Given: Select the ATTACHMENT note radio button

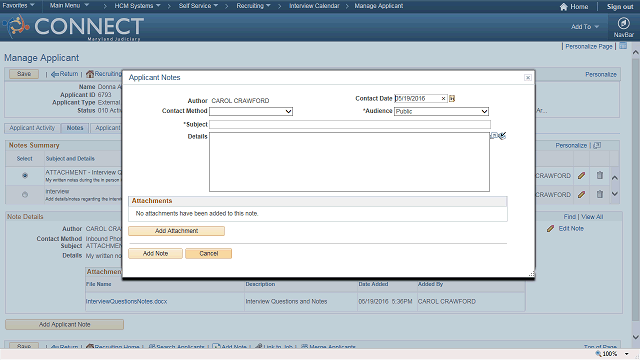Looking at the screenshot, I should pyautogui.click(x=25, y=176).
